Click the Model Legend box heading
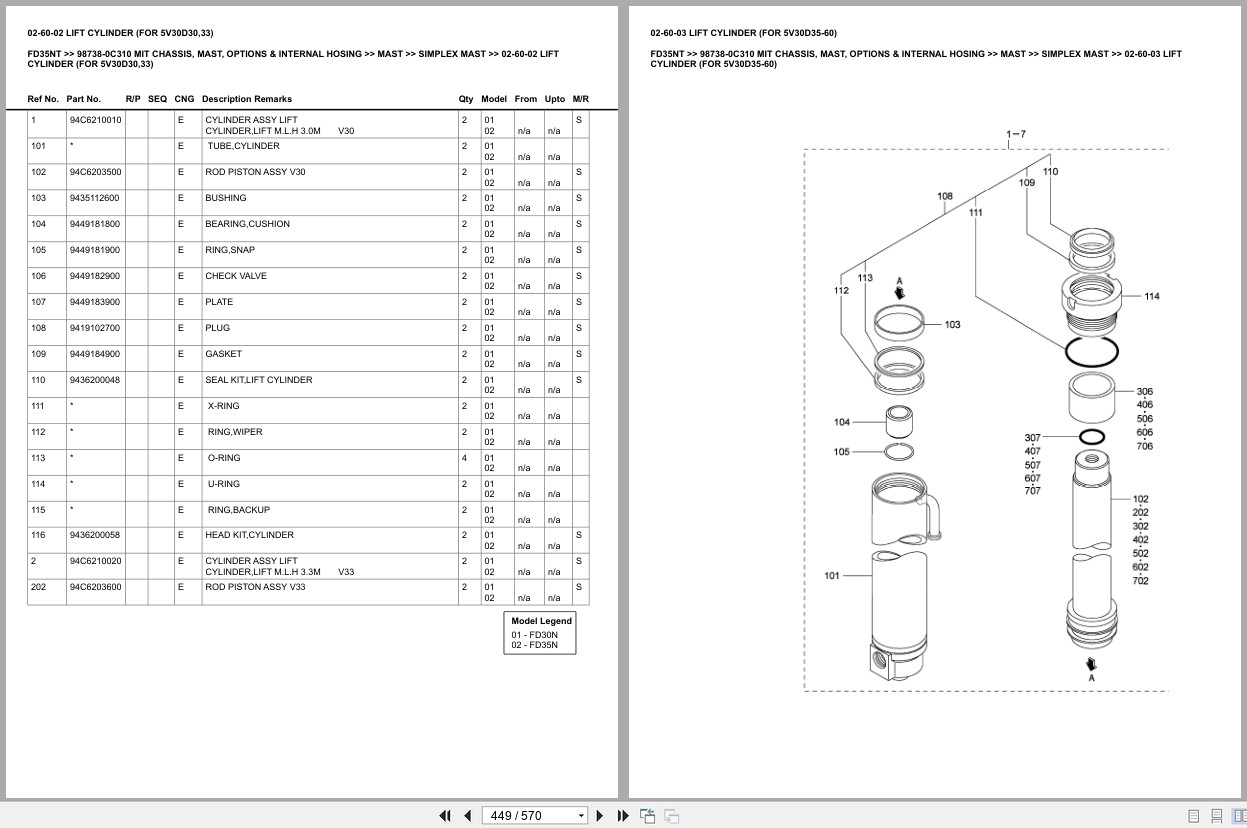The width and height of the screenshot is (1247, 828). click(541, 621)
